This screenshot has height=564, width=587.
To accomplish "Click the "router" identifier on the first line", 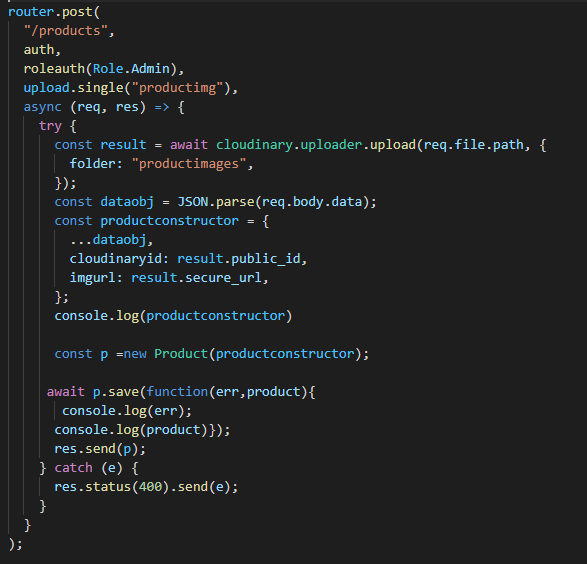I will click(x=31, y=12).
